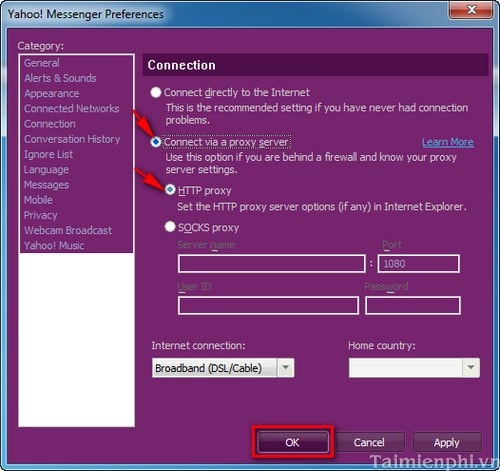Focus the Server name field
The height and width of the screenshot is (471, 500).
pyautogui.click(x=272, y=264)
